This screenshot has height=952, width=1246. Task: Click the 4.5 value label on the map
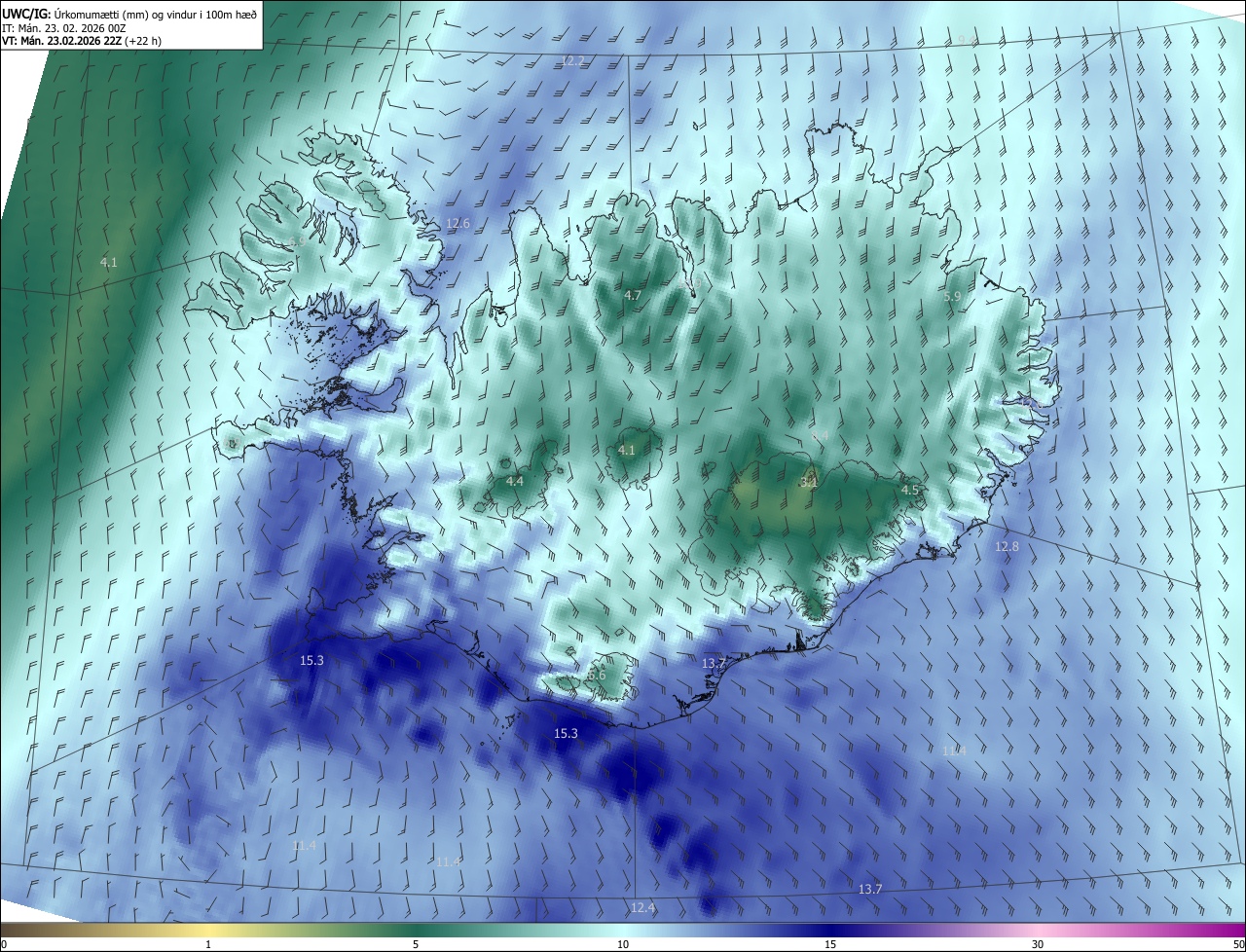(x=910, y=491)
